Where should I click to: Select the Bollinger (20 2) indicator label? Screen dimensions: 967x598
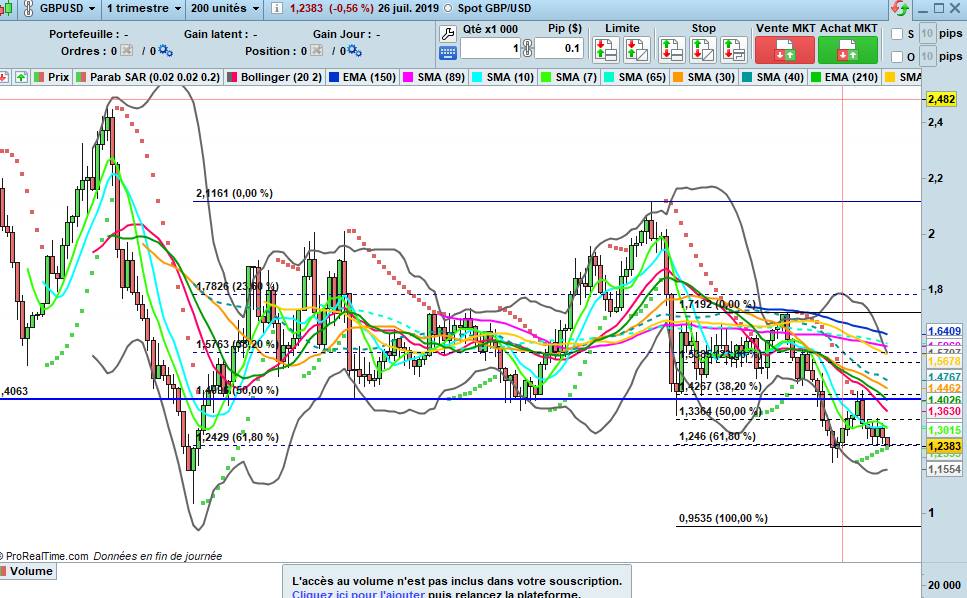[x=281, y=77]
